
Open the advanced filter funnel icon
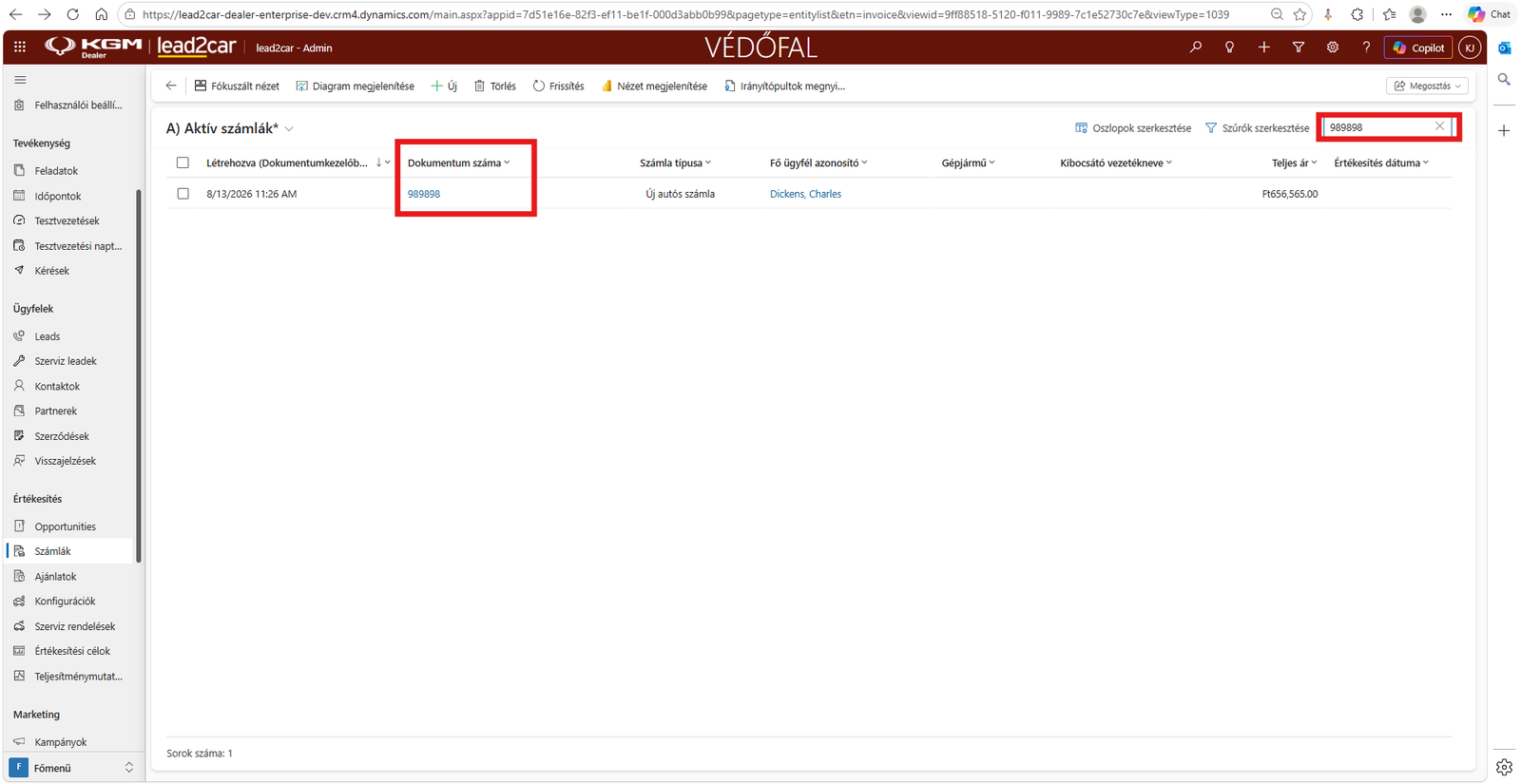pyautogui.click(x=1299, y=47)
